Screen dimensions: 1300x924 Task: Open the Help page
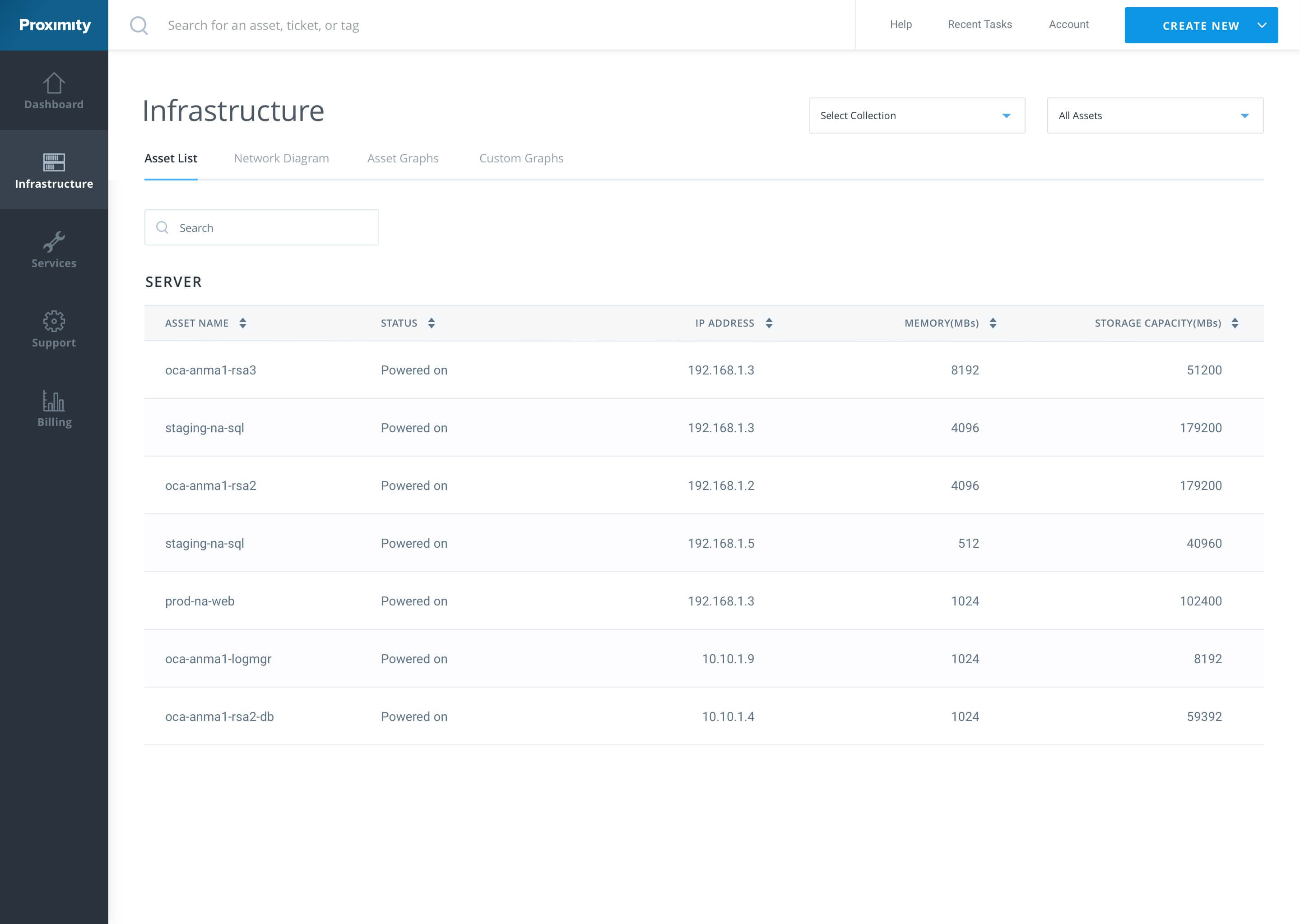pyautogui.click(x=900, y=24)
